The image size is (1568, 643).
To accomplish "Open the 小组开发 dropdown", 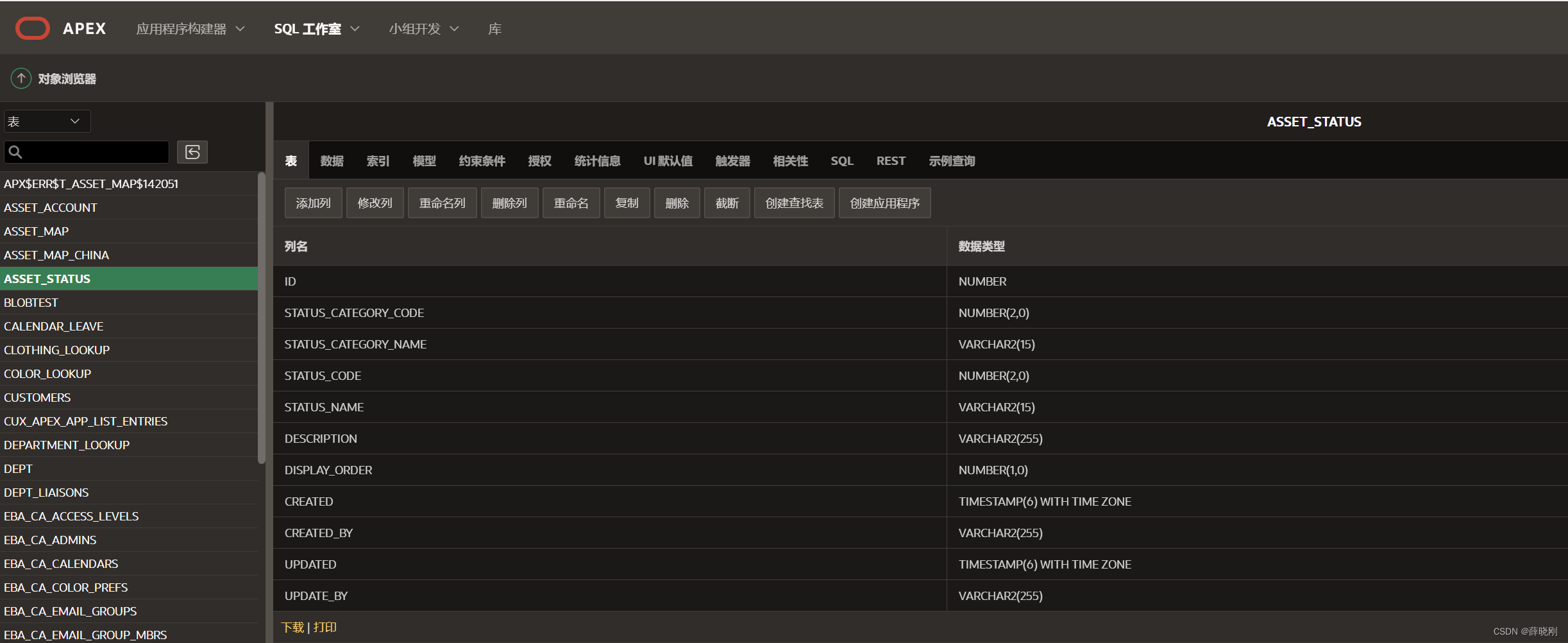I will point(423,29).
